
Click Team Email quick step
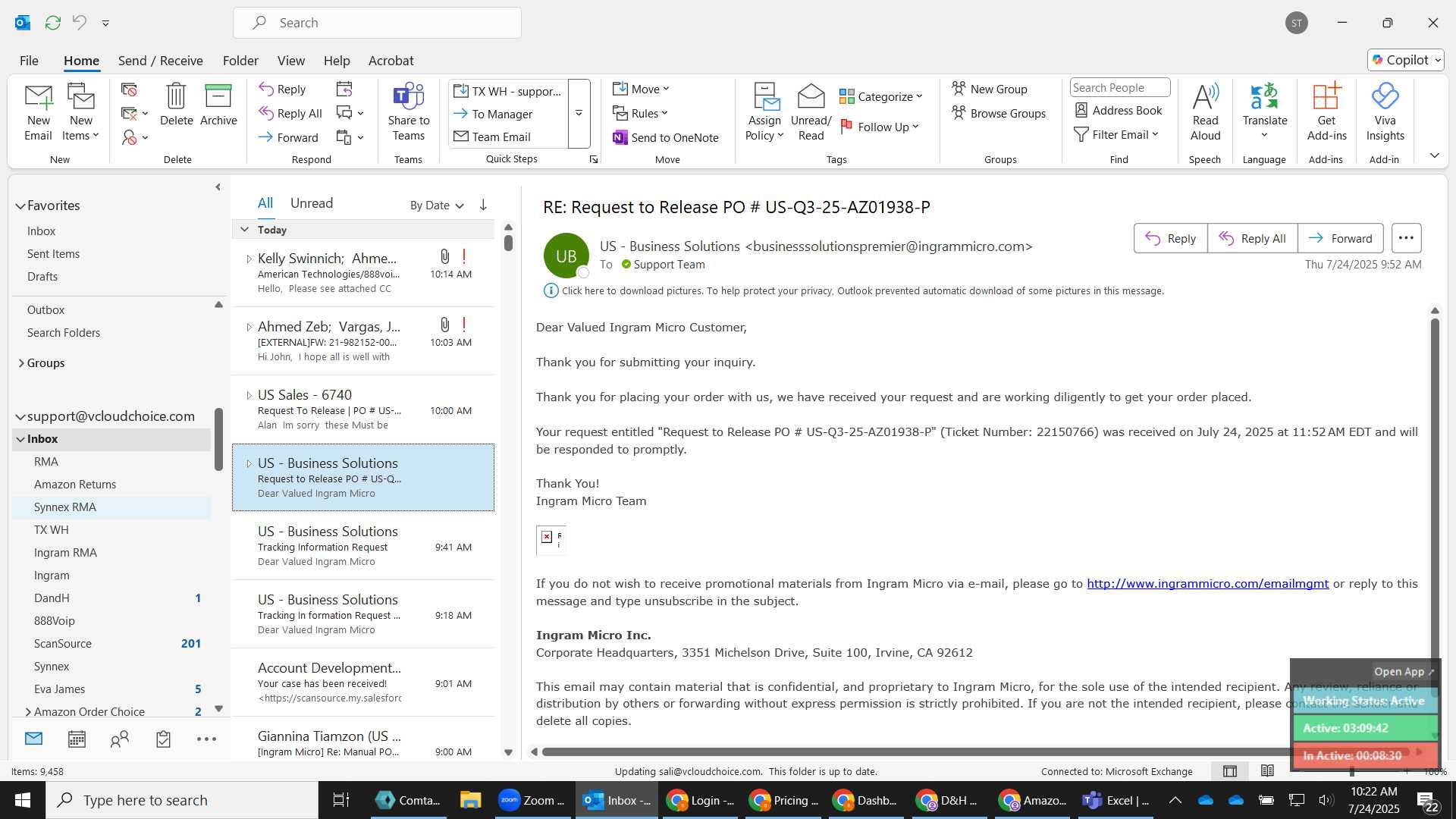click(500, 136)
